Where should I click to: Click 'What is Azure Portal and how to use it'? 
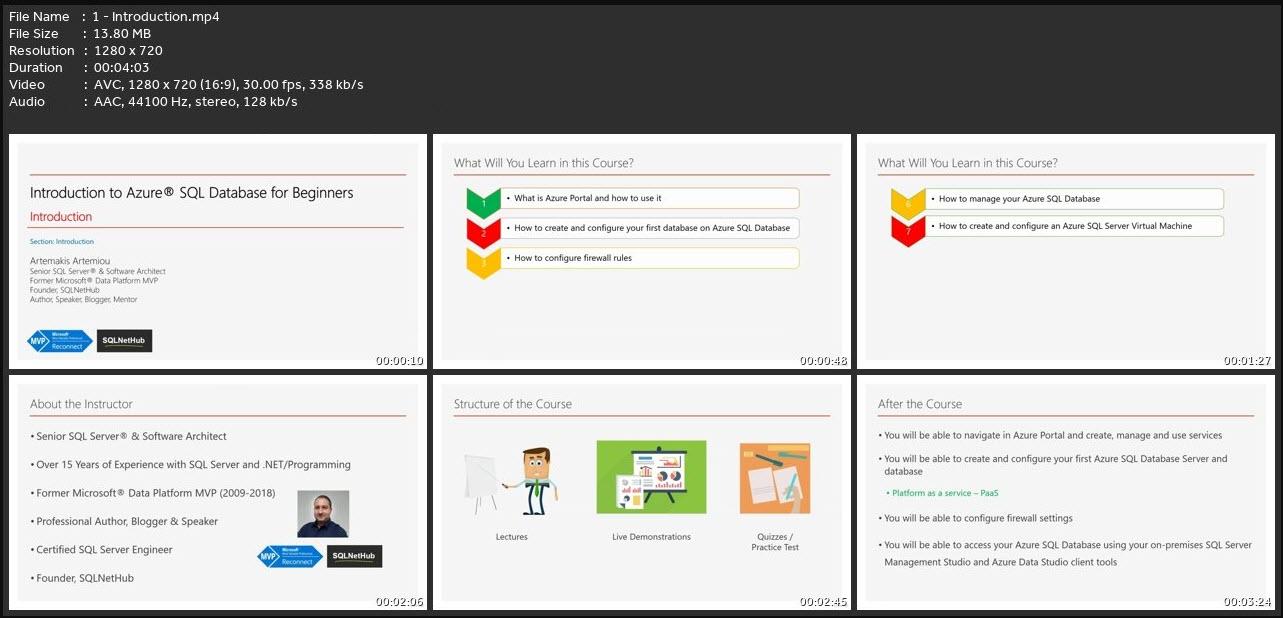tap(588, 198)
